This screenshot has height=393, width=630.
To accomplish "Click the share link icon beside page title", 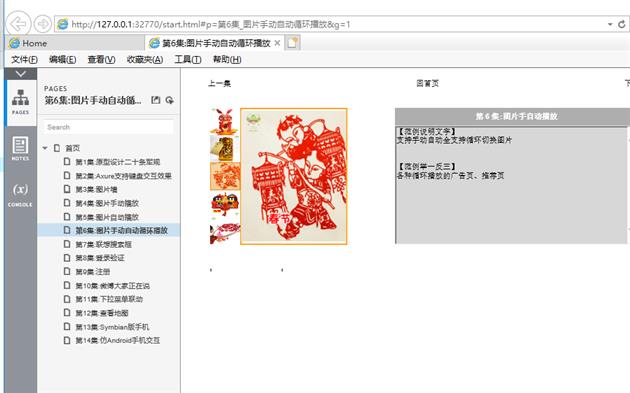I will 170,100.
